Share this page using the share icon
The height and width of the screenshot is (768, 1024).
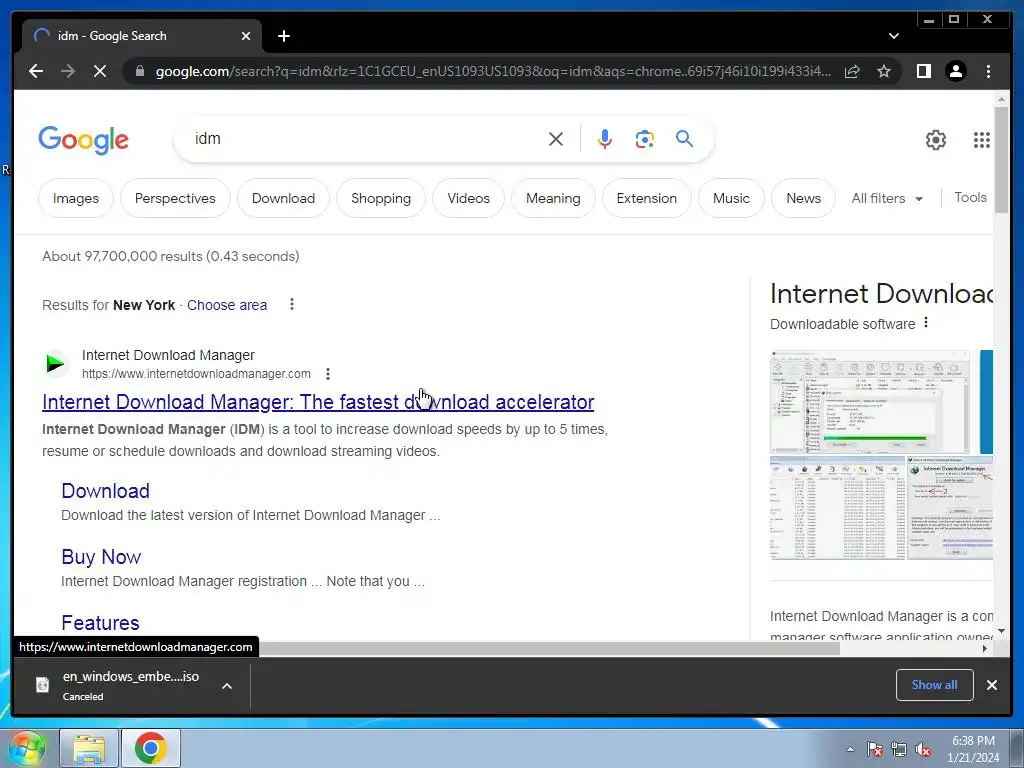pos(852,71)
